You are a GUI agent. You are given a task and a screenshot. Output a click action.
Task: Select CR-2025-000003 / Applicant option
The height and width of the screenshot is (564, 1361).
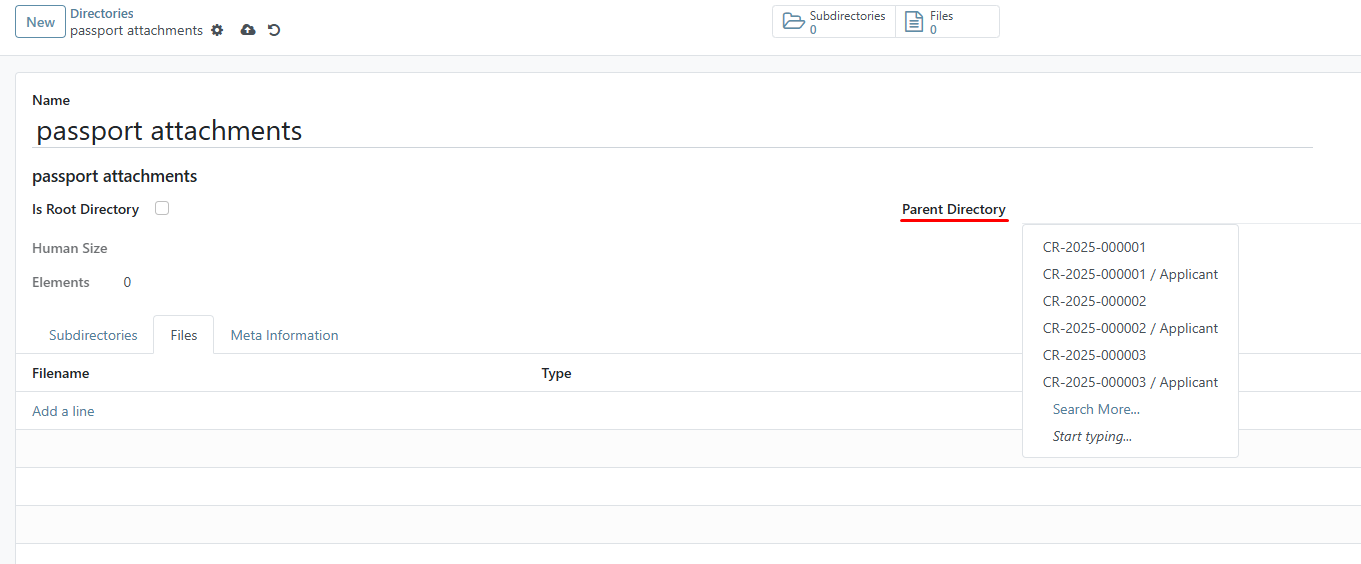coord(1130,382)
